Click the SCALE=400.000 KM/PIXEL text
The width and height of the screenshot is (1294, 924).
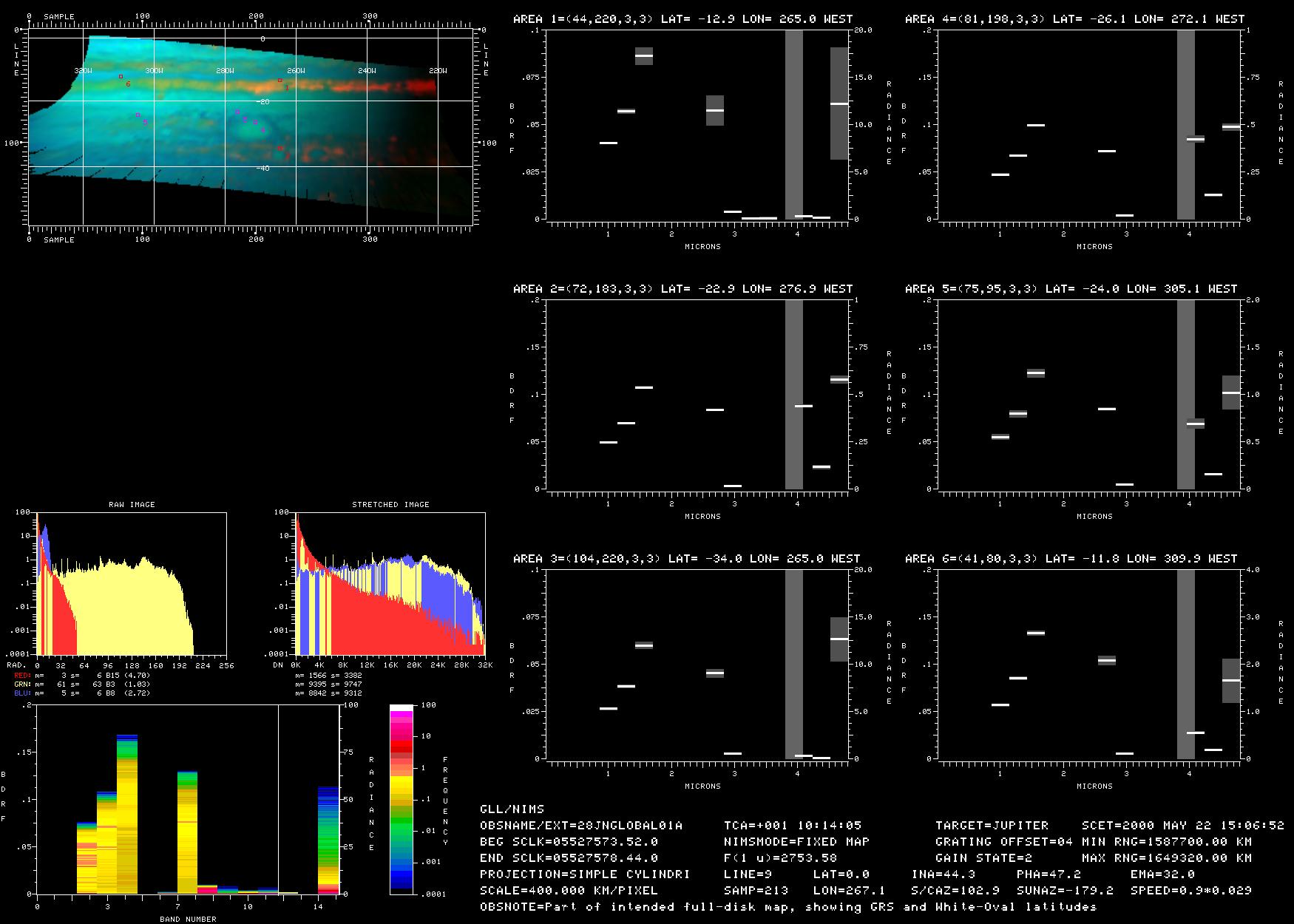pyautogui.click(x=569, y=890)
